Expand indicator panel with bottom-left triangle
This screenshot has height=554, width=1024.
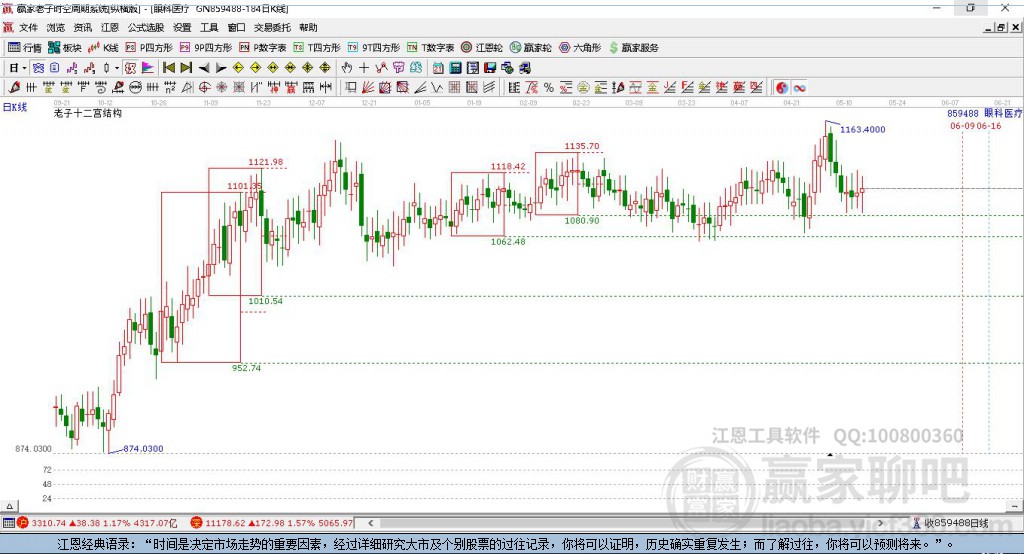[x=9, y=506]
